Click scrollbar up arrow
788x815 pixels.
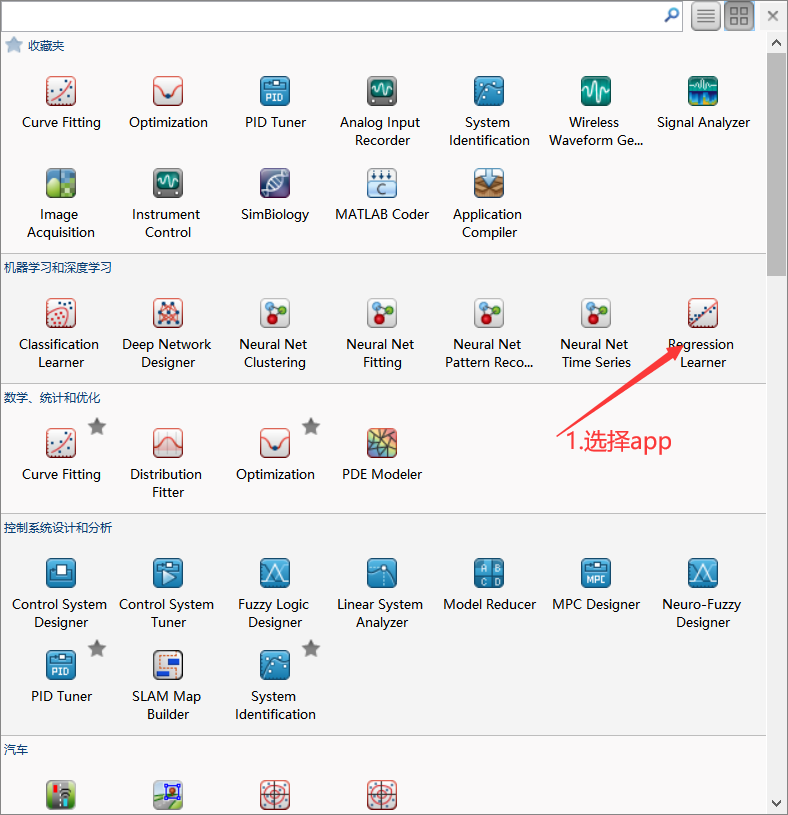(777, 43)
